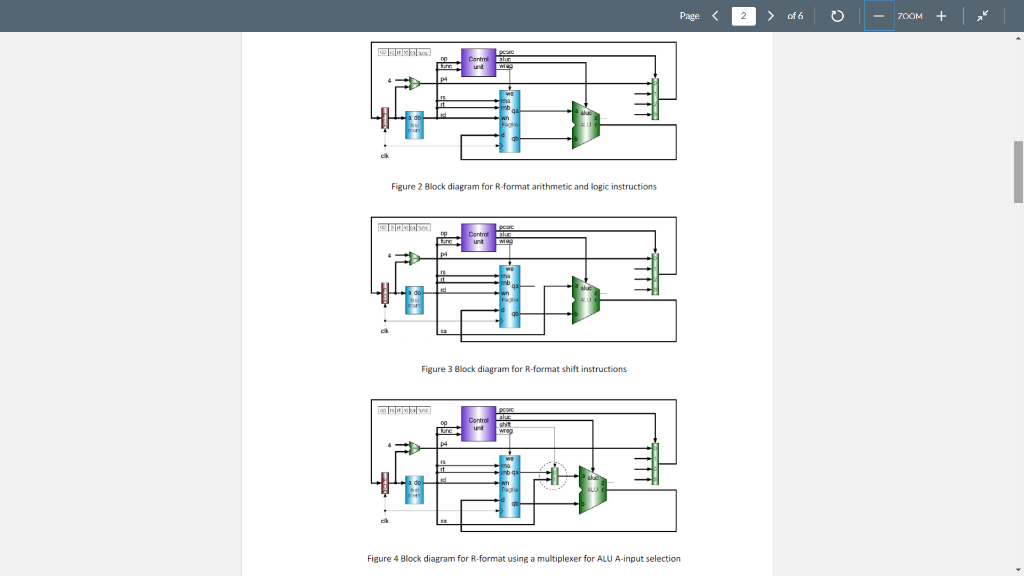The height and width of the screenshot is (576, 1024).
Task: Click the Control unit block in Figure 2
Action: [477, 63]
